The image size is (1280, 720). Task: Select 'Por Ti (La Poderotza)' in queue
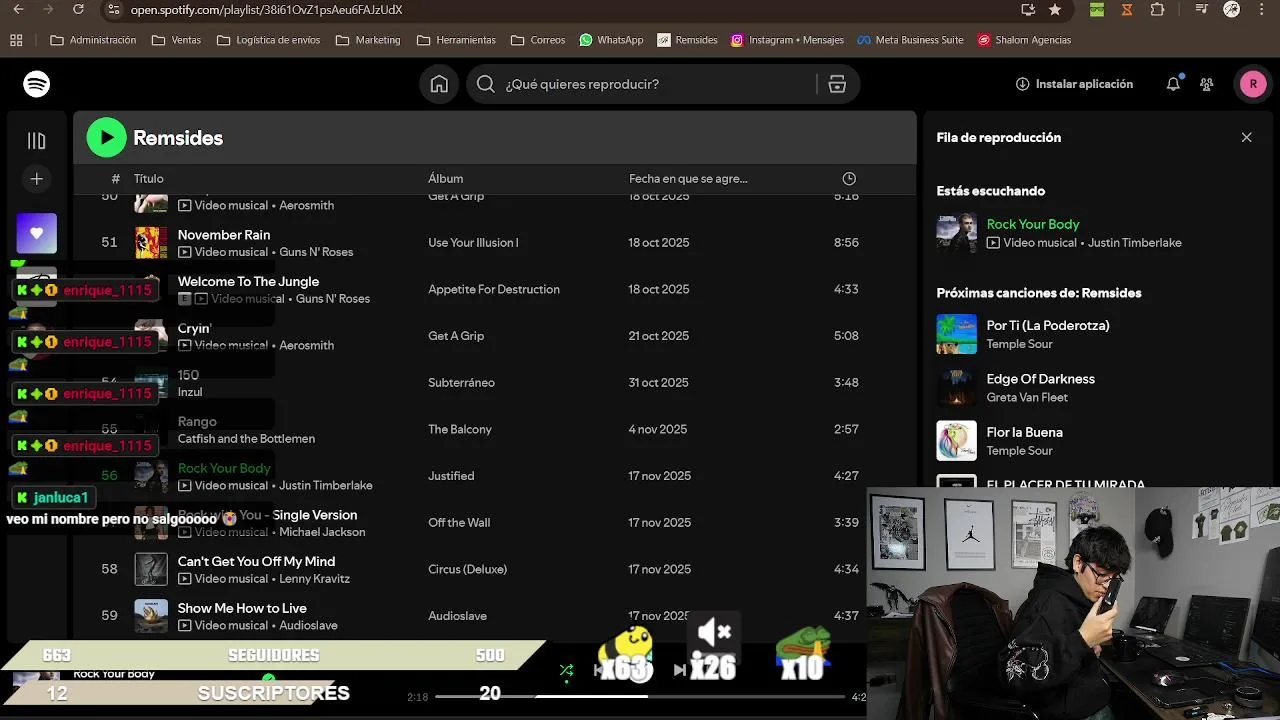(1048, 326)
